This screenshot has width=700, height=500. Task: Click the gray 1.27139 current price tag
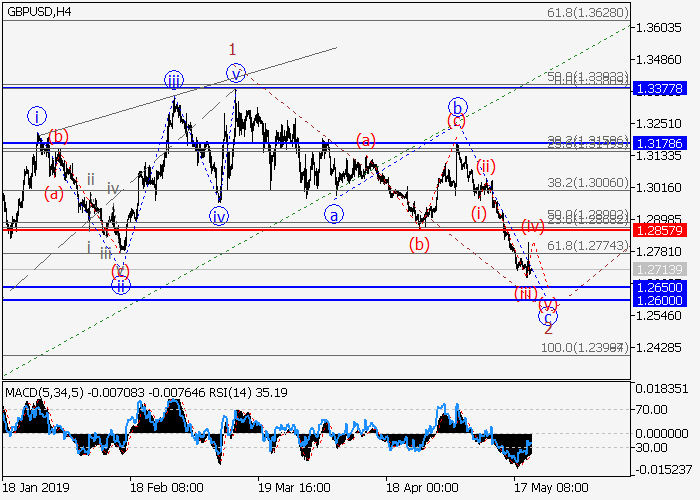(x=659, y=270)
